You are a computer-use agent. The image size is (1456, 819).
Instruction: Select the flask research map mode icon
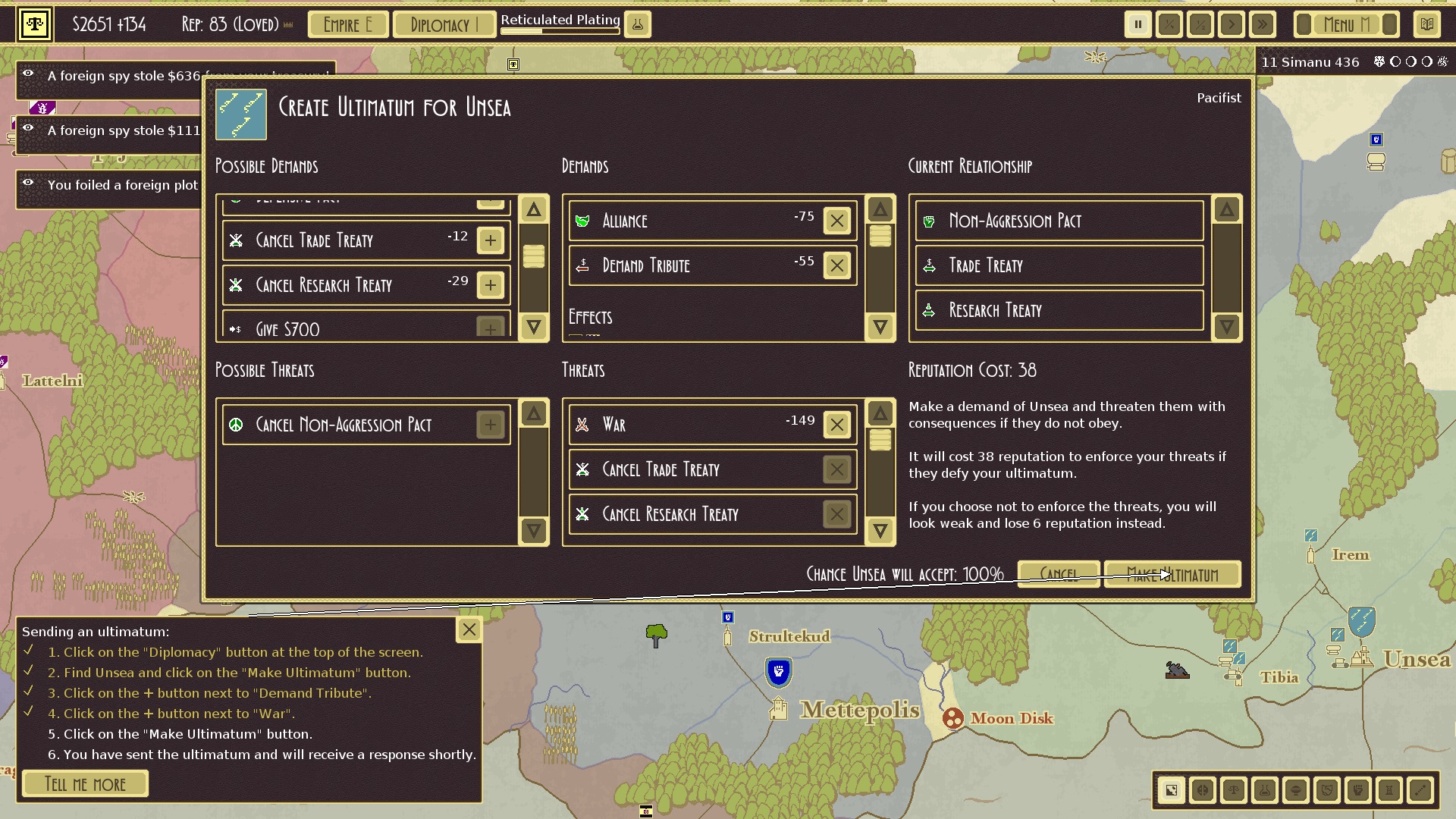(1265, 790)
